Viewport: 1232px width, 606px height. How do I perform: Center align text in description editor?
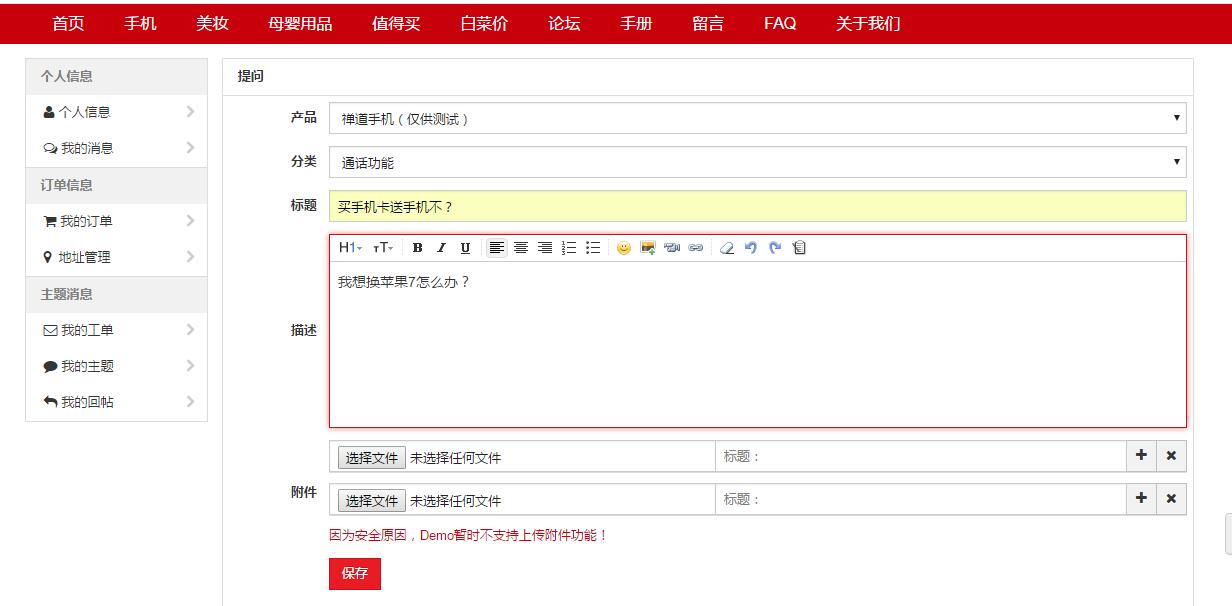click(x=521, y=248)
